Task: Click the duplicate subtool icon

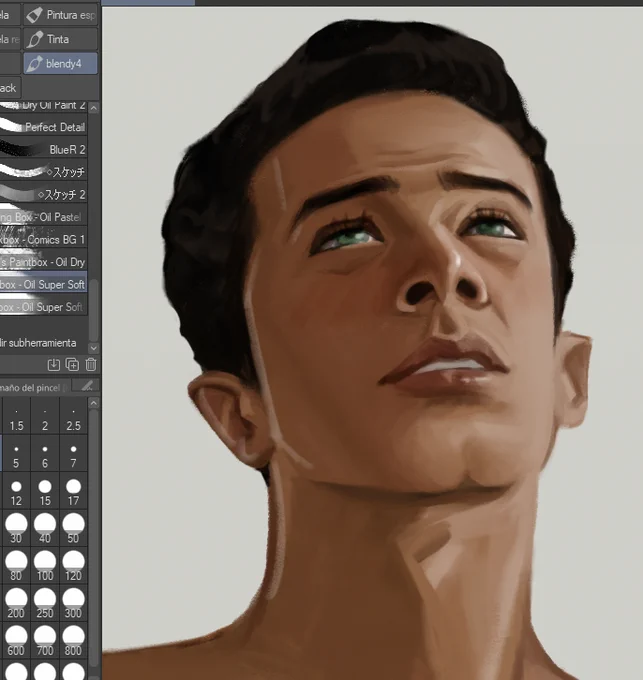Action: tap(72, 365)
